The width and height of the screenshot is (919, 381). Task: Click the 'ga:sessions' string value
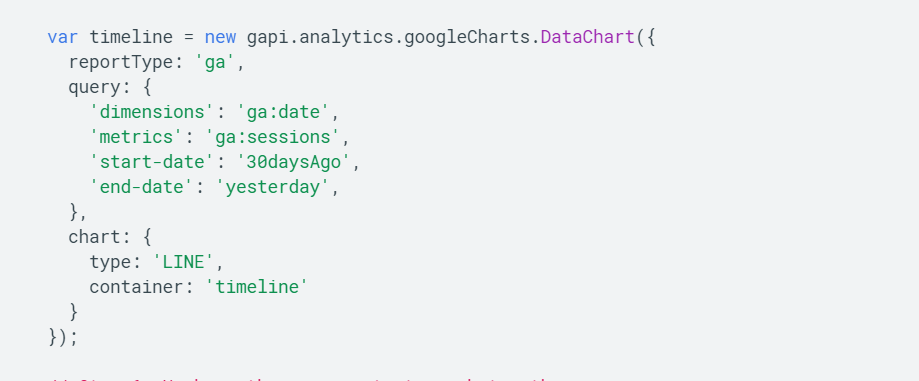pos(273,137)
